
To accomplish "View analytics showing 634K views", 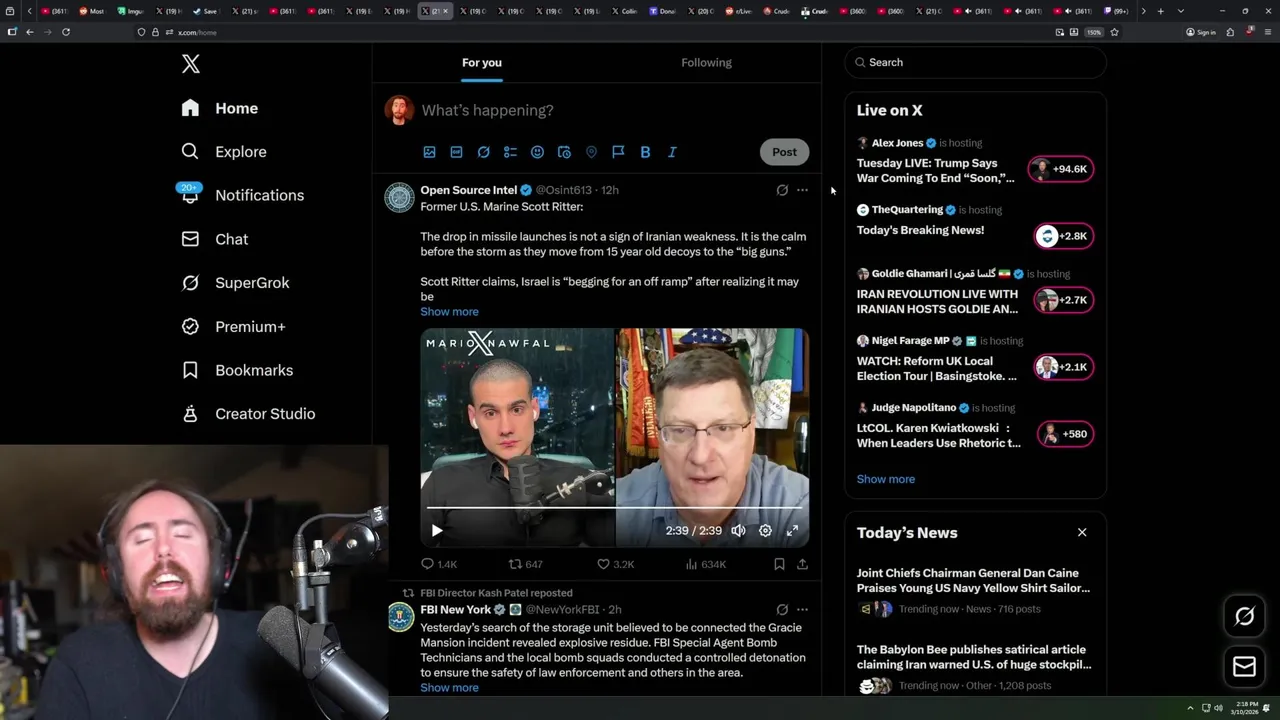I will click(x=705, y=564).
